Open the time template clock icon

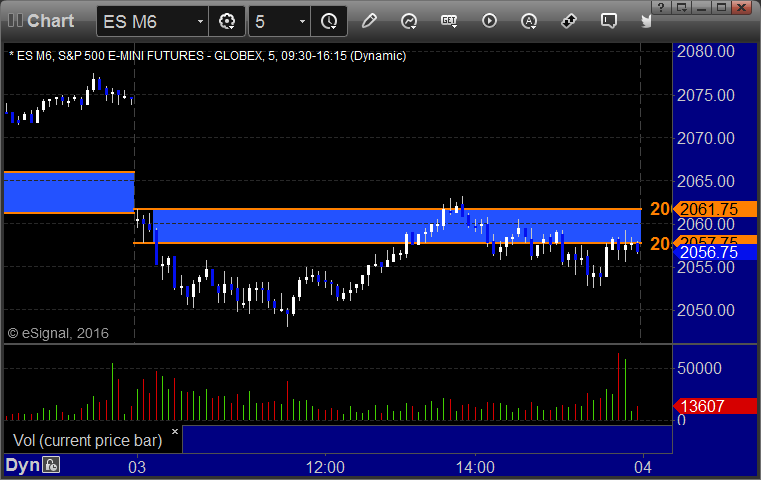click(x=329, y=21)
